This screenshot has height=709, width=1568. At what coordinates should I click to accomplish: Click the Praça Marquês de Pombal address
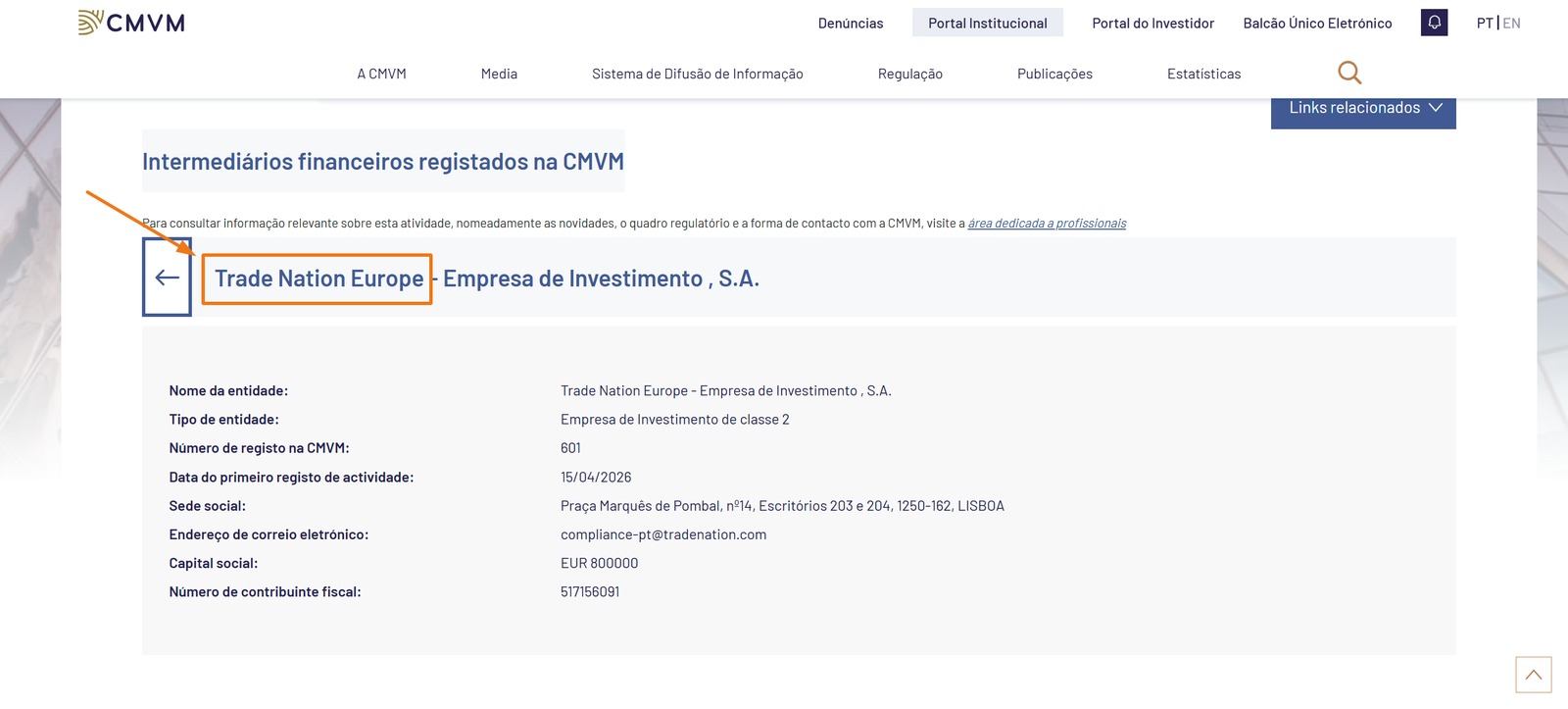782,506
